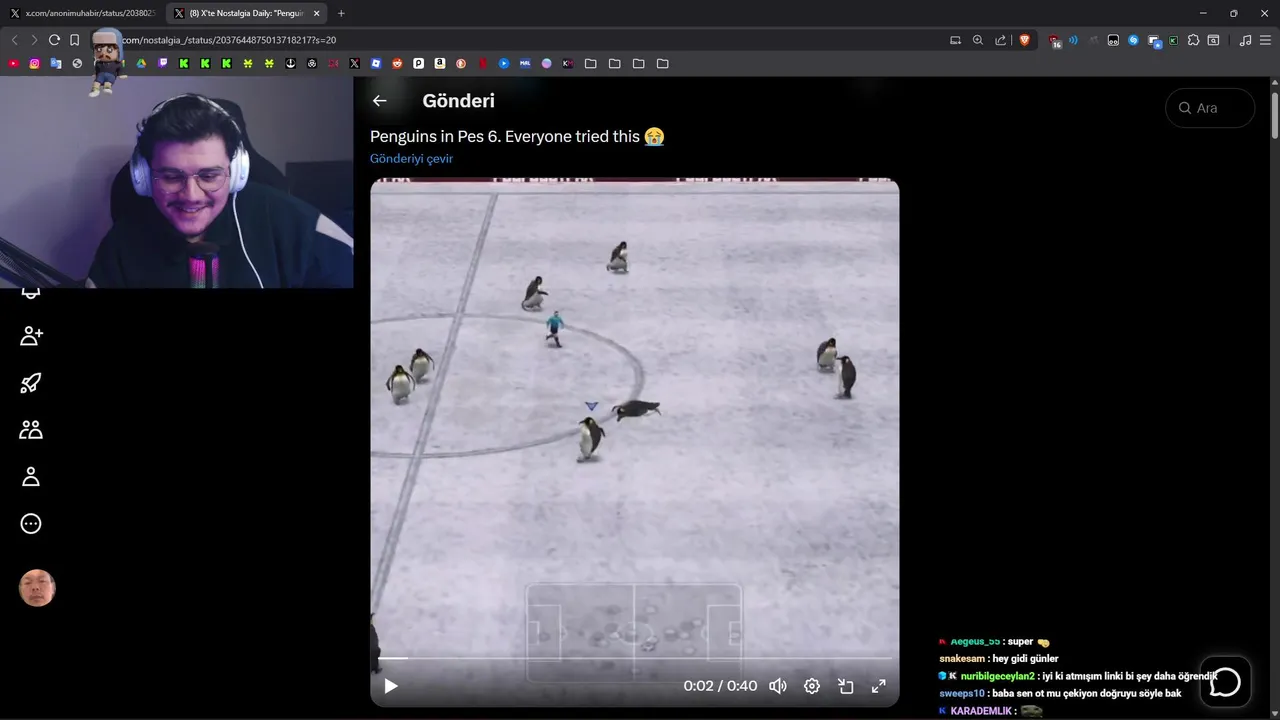Toggle the browser sidebar panel icon
The height and width of the screenshot is (720, 1280).
(x=1213, y=40)
